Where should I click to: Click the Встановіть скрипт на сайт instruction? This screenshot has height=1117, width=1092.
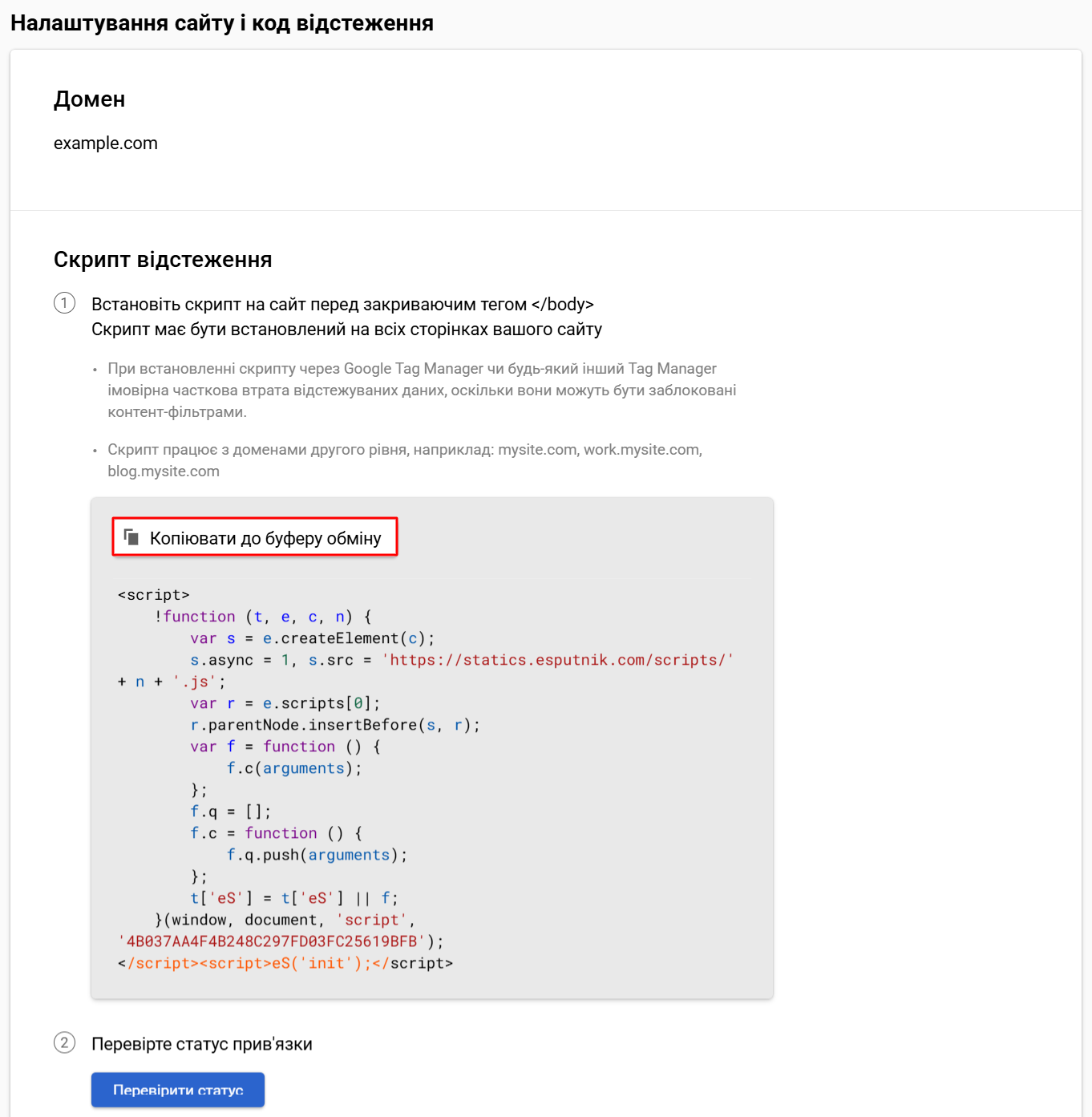coord(342,305)
